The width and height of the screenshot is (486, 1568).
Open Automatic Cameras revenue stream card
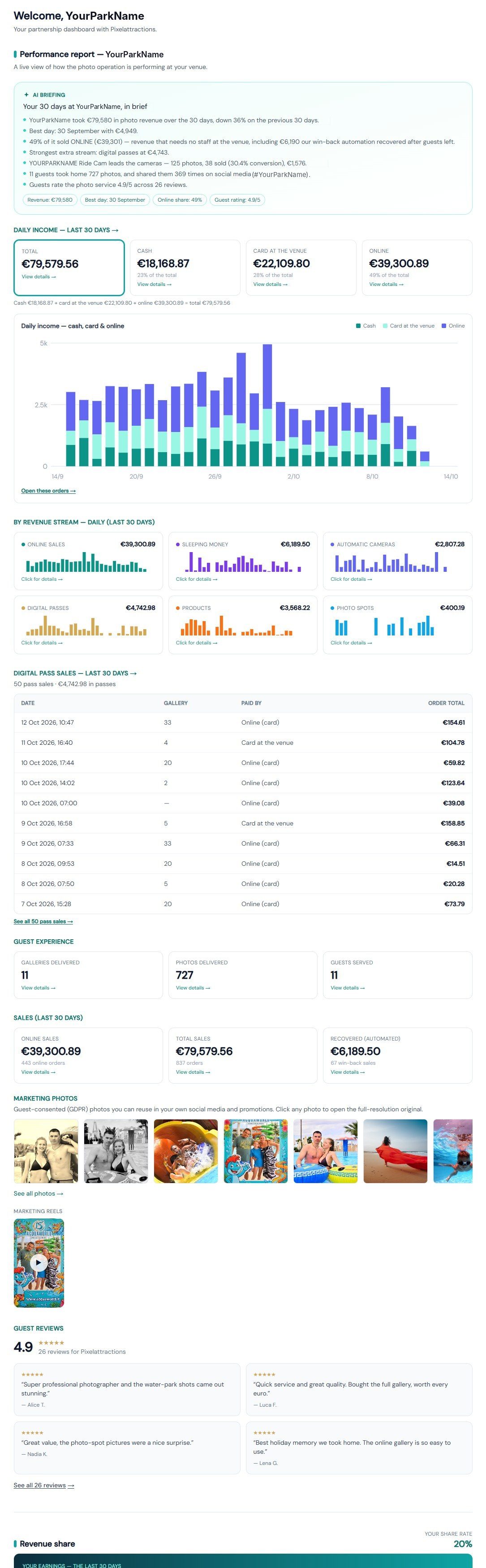(397, 561)
